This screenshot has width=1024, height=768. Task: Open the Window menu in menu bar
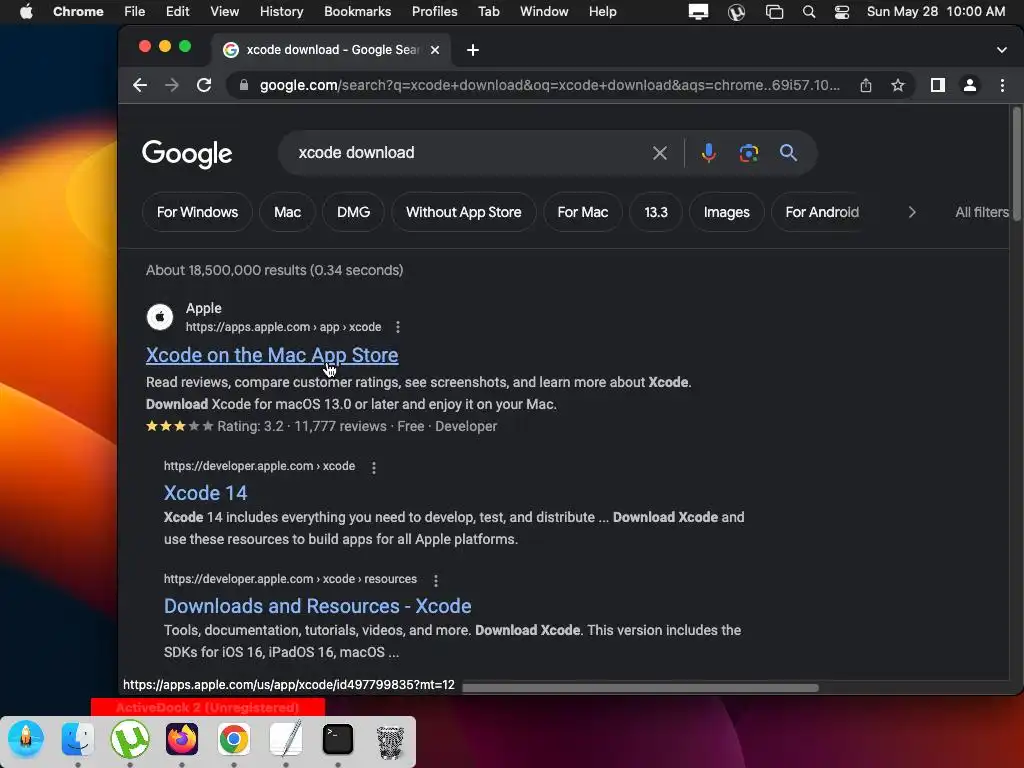pyautogui.click(x=543, y=12)
